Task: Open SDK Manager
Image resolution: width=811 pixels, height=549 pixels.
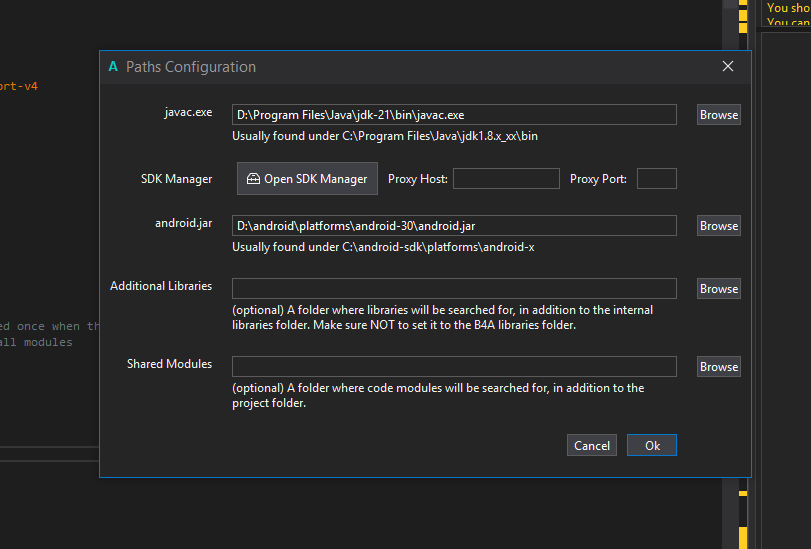Action: click(x=307, y=179)
